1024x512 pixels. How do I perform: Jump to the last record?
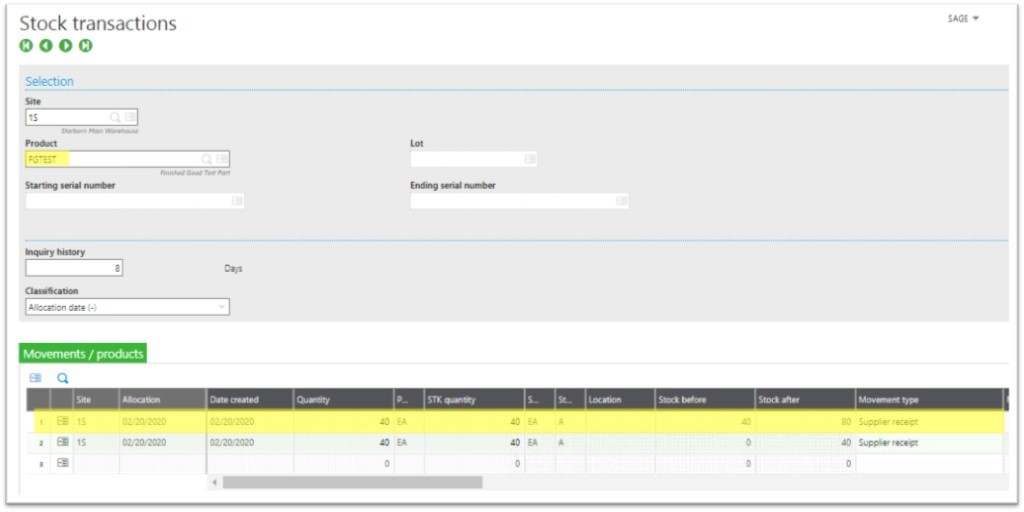[86, 46]
